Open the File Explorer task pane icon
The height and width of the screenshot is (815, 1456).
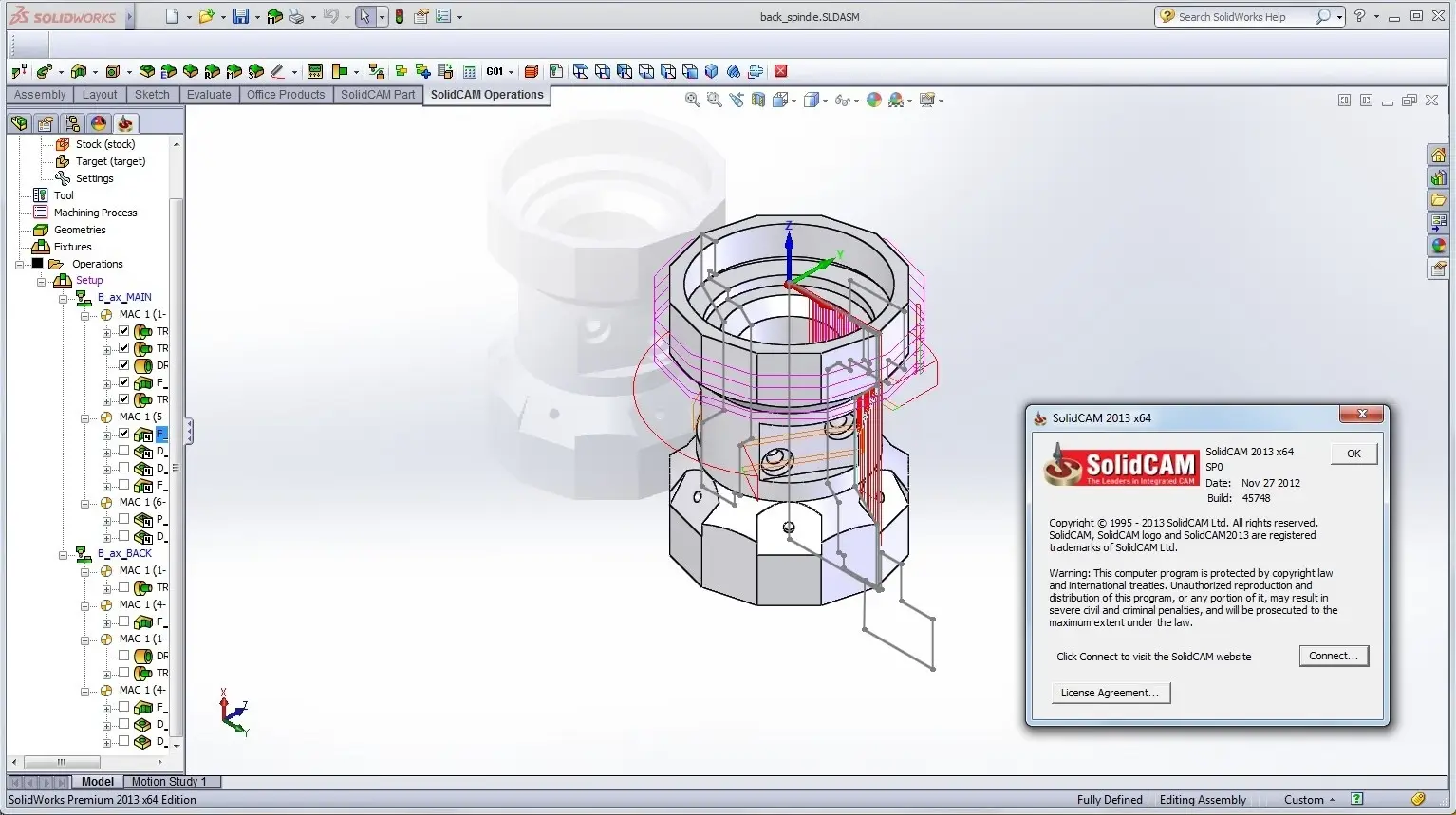pyautogui.click(x=1439, y=200)
